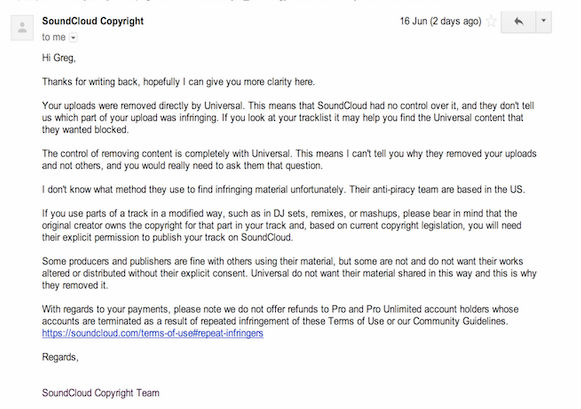Click paragraph starting 'The control of removing content'
Screen dimensions: 581x409
point(289,159)
